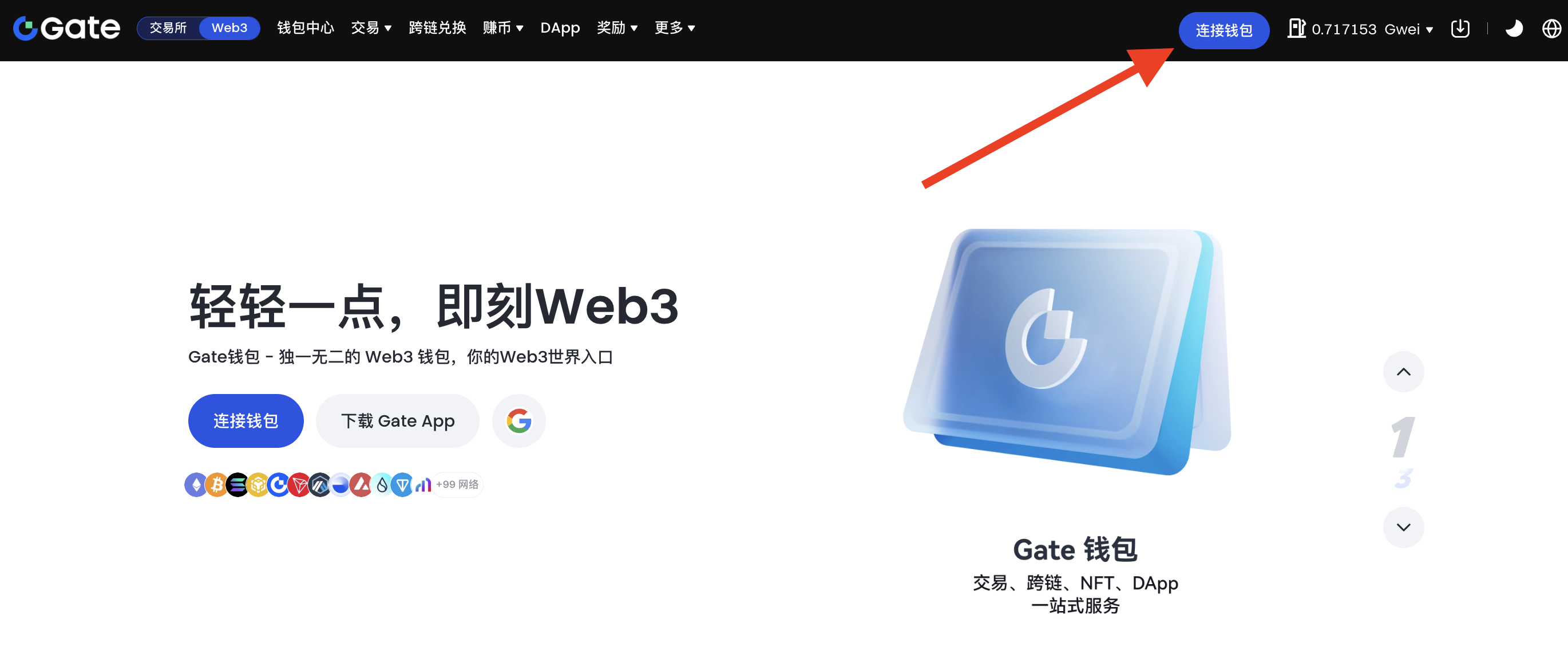Show the +99 网络 list
The height and width of the screenshot is (646, 1568).
[x=457, y=485]
